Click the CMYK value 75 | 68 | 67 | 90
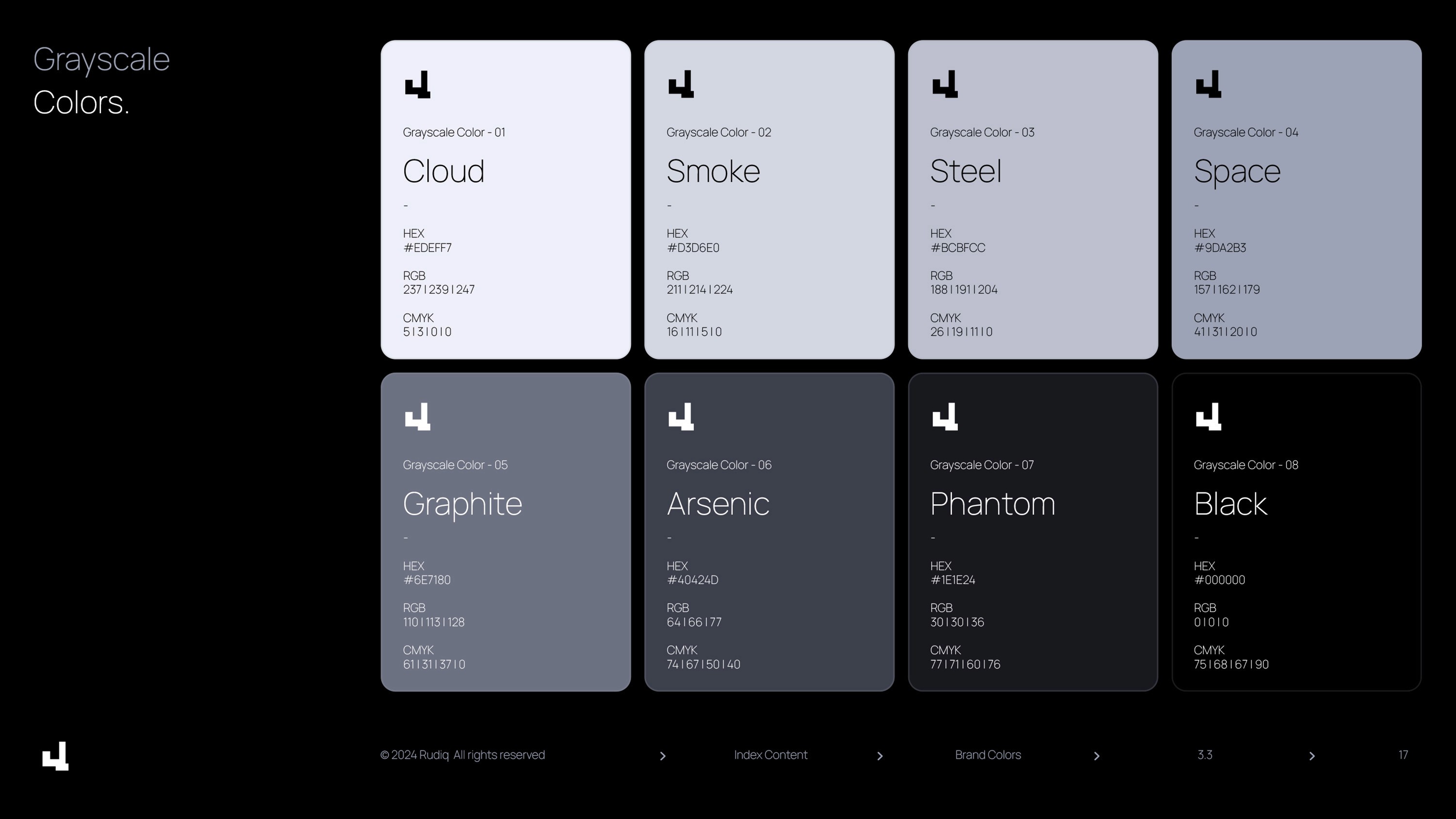1456x819 pixels. coord(1232,665)
